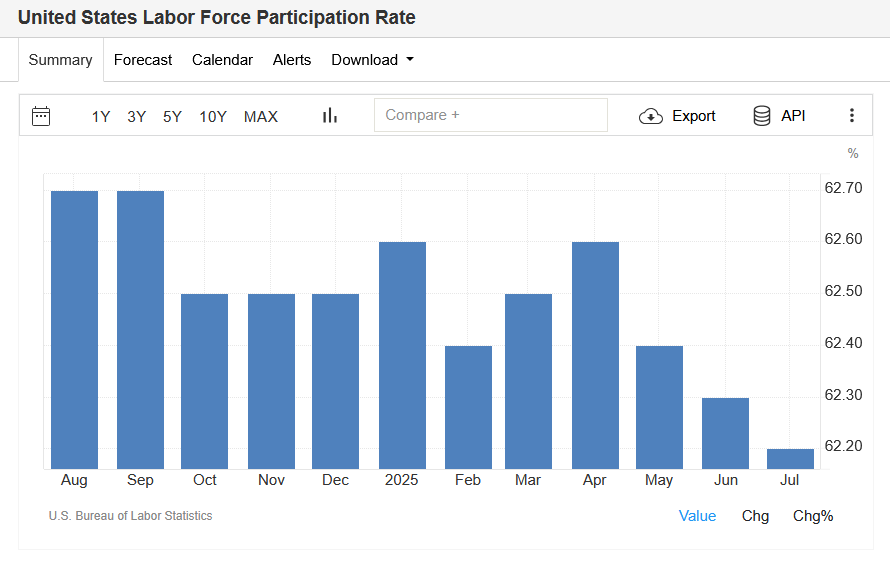Click the U.S. Bureau of Labor Statistics link
Image resolution: width=890 pixels, height=580 pixels.
pos(130,515)
